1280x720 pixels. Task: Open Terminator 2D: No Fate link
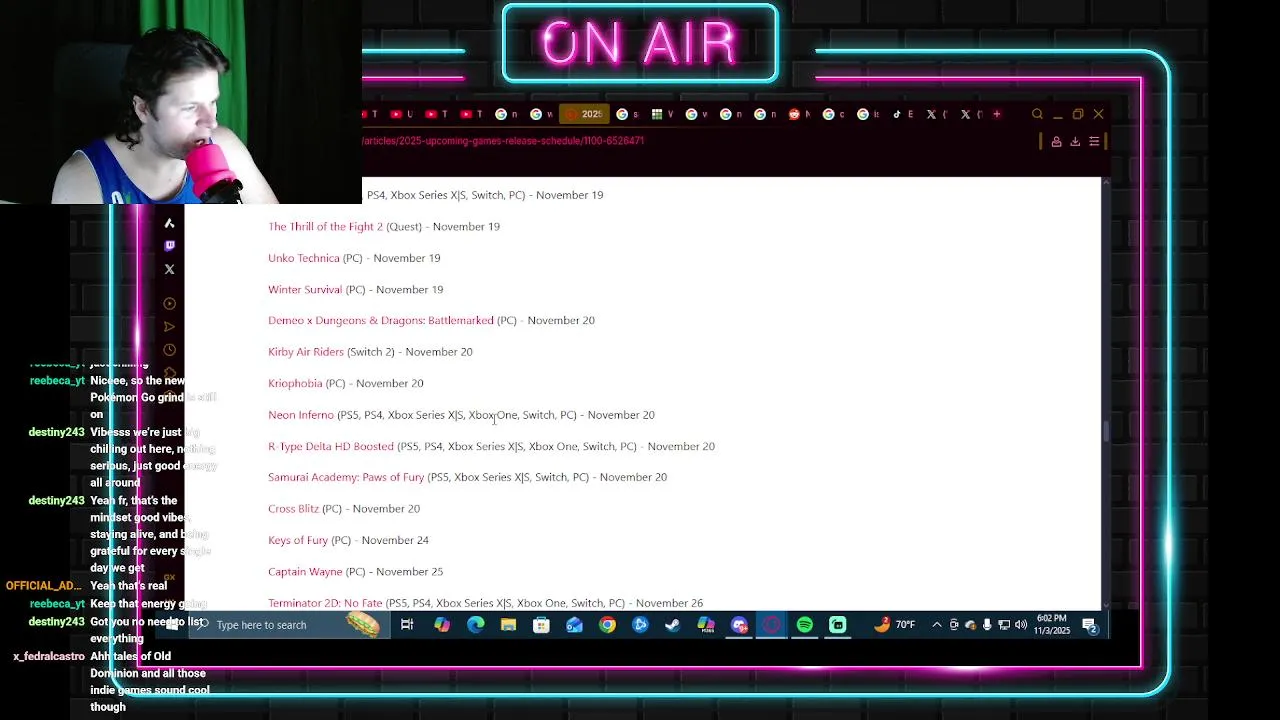coord(325,603)
